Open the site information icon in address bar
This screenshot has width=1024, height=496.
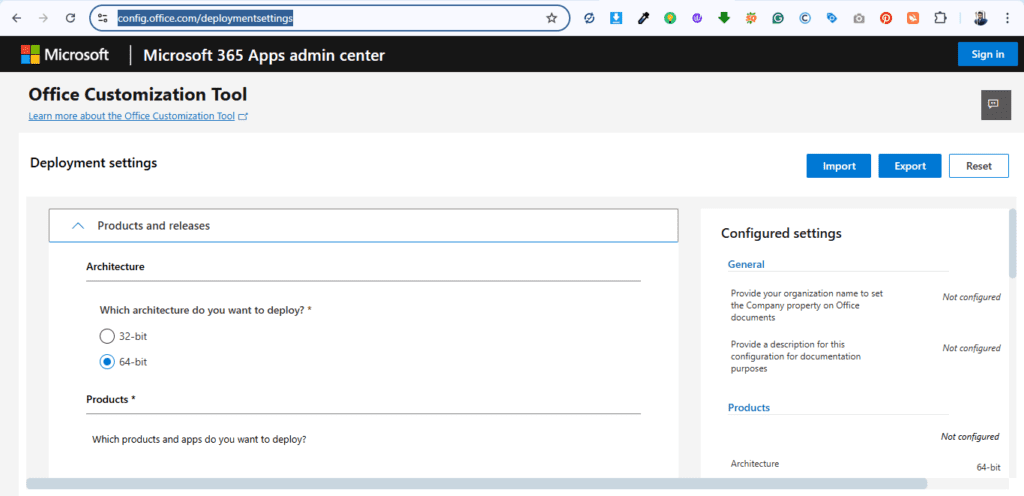coord(103,18)
